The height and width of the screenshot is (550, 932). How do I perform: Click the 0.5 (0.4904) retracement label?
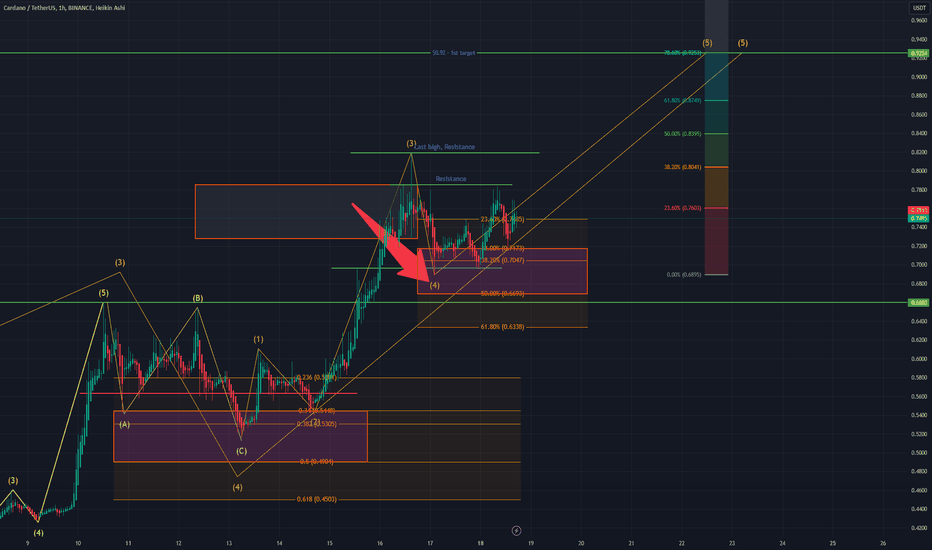(x=317, y=462)
